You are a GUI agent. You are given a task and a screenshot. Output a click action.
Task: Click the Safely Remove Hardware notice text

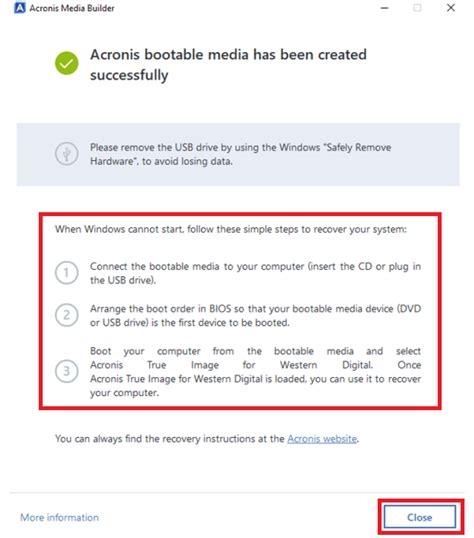(241, 154)
